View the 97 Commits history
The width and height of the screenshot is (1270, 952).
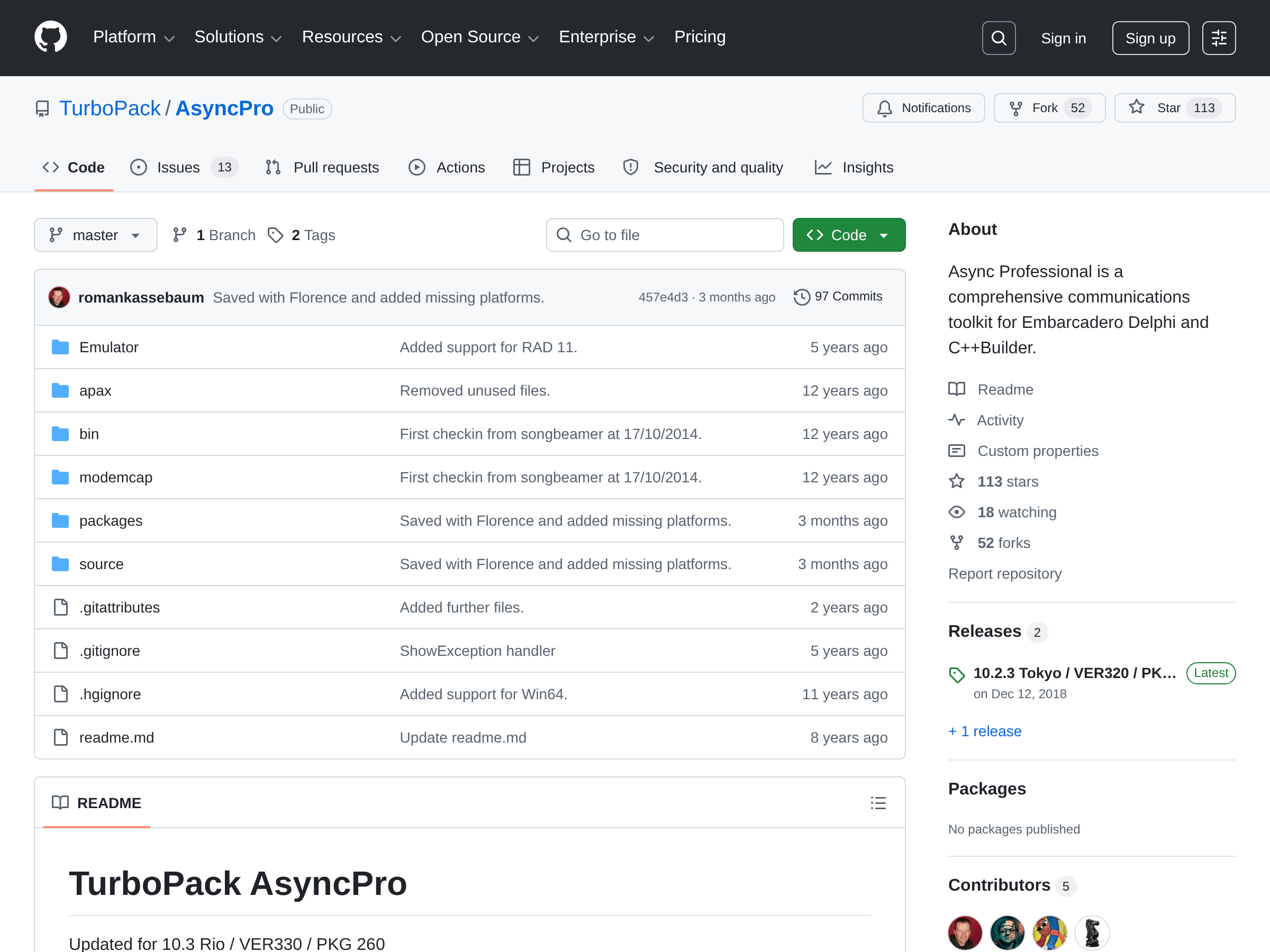[838, 297]
